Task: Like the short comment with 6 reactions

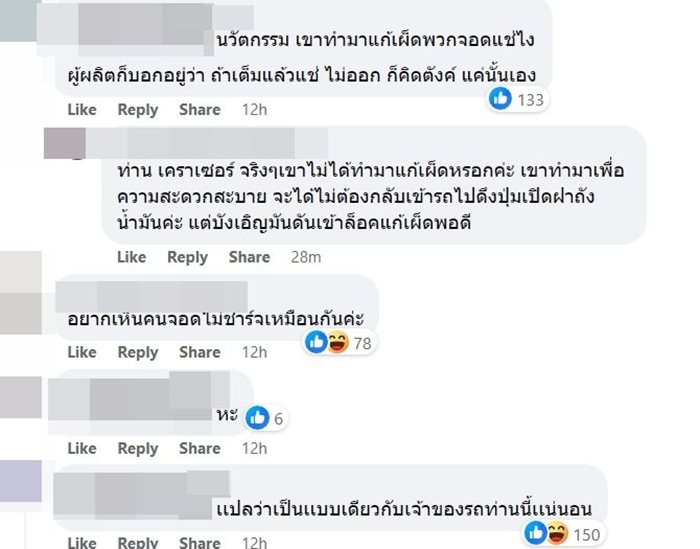Action: click(82, 448)
